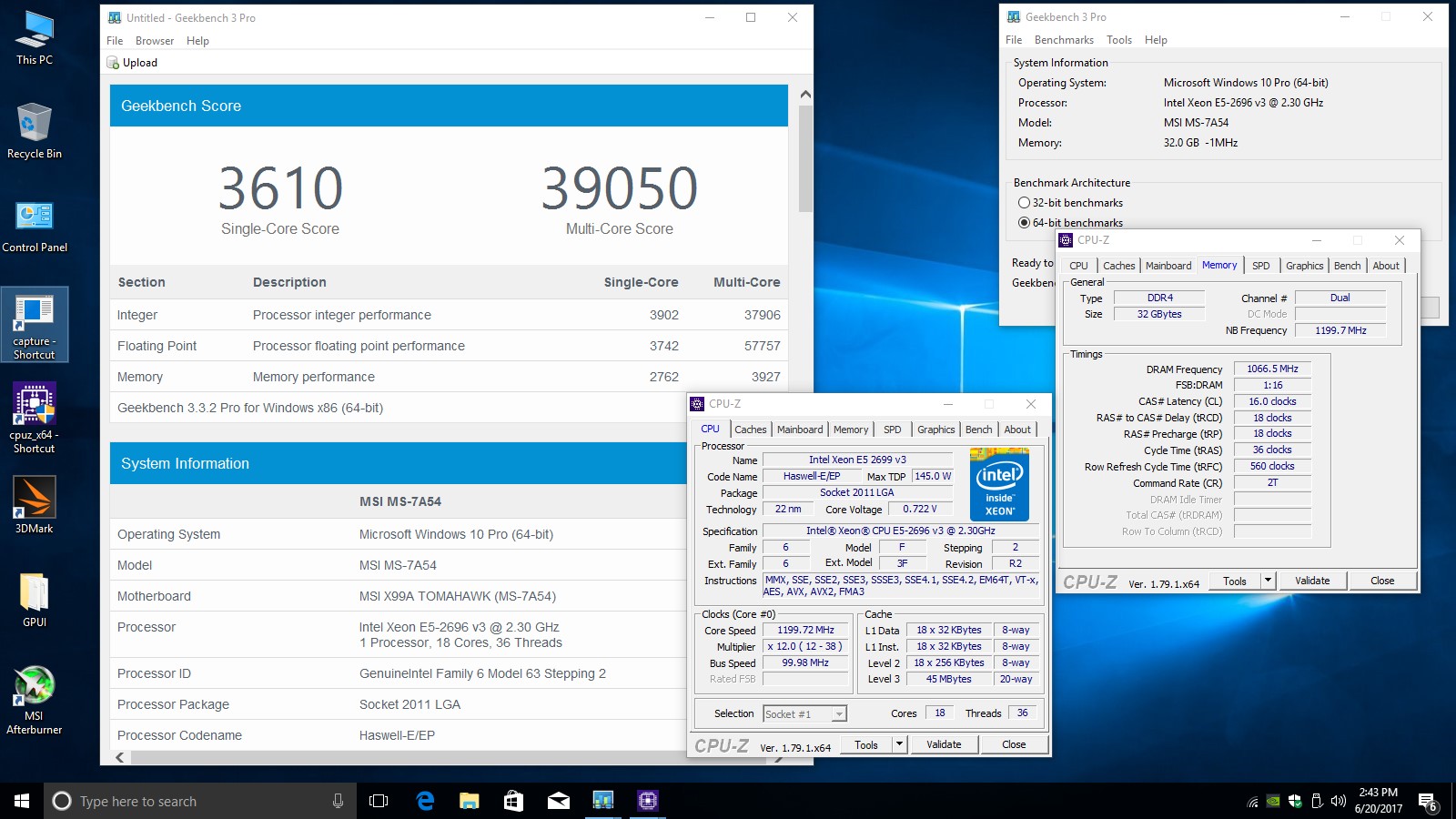Click the MSI X99A TOMAHAWK motherboard value
Viewport: 1456px width, 819px height.
coord(457,596)
